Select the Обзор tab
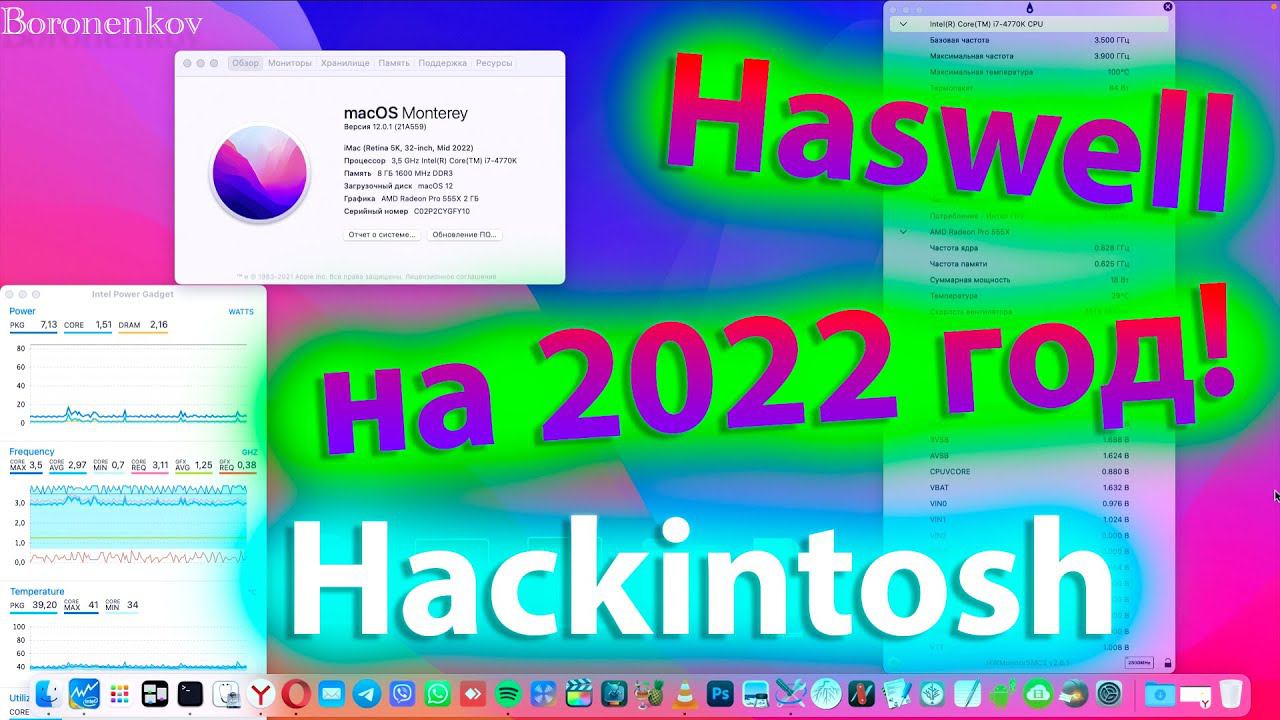1280x720 pixels. (x=245, y=63)
